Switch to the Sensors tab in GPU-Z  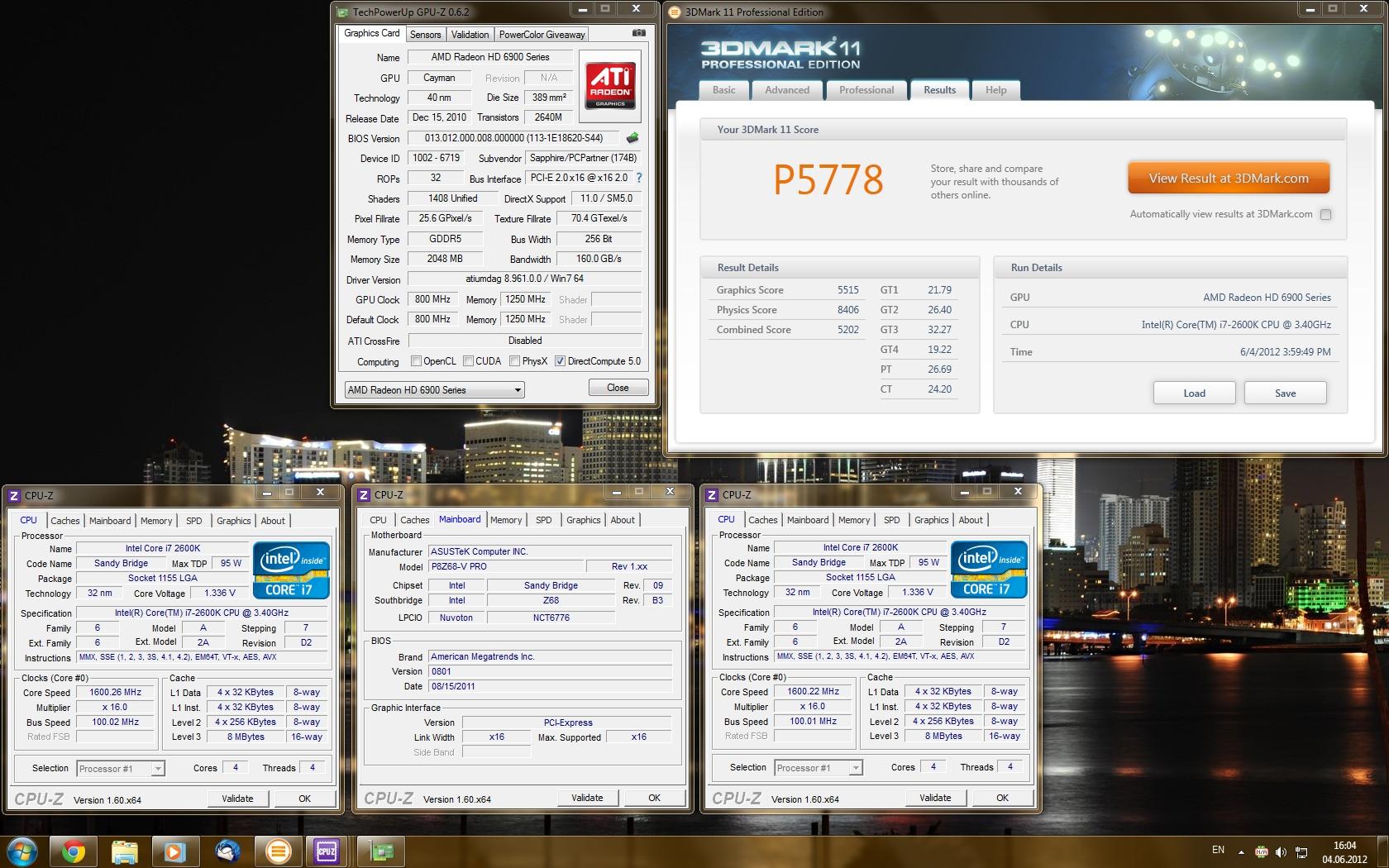425,34
